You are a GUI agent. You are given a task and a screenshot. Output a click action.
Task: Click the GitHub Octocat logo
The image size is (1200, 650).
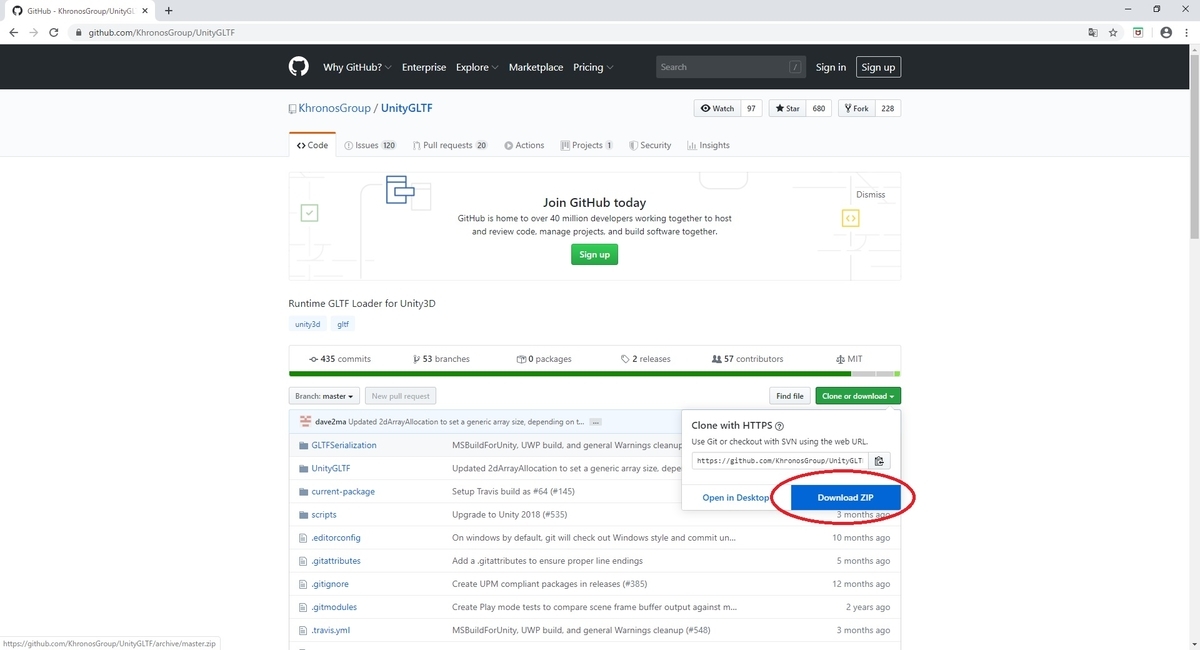pyautogui.click(x=298, y=67)
